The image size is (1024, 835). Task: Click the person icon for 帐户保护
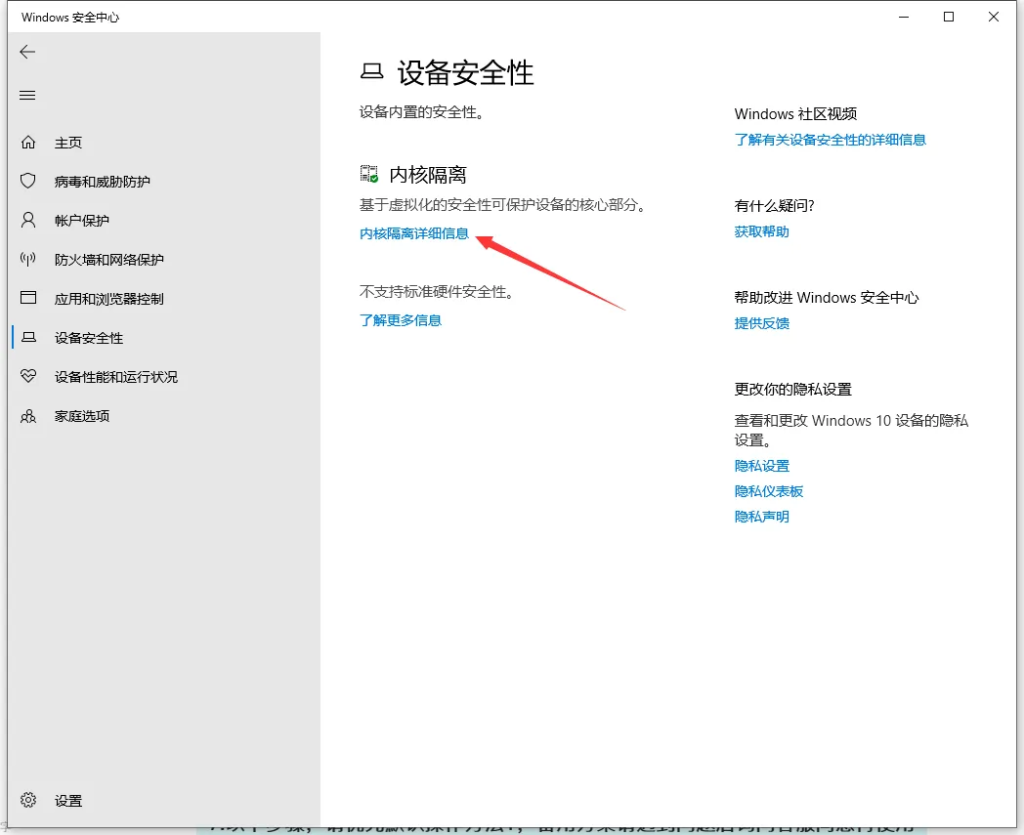click(28, 220)
